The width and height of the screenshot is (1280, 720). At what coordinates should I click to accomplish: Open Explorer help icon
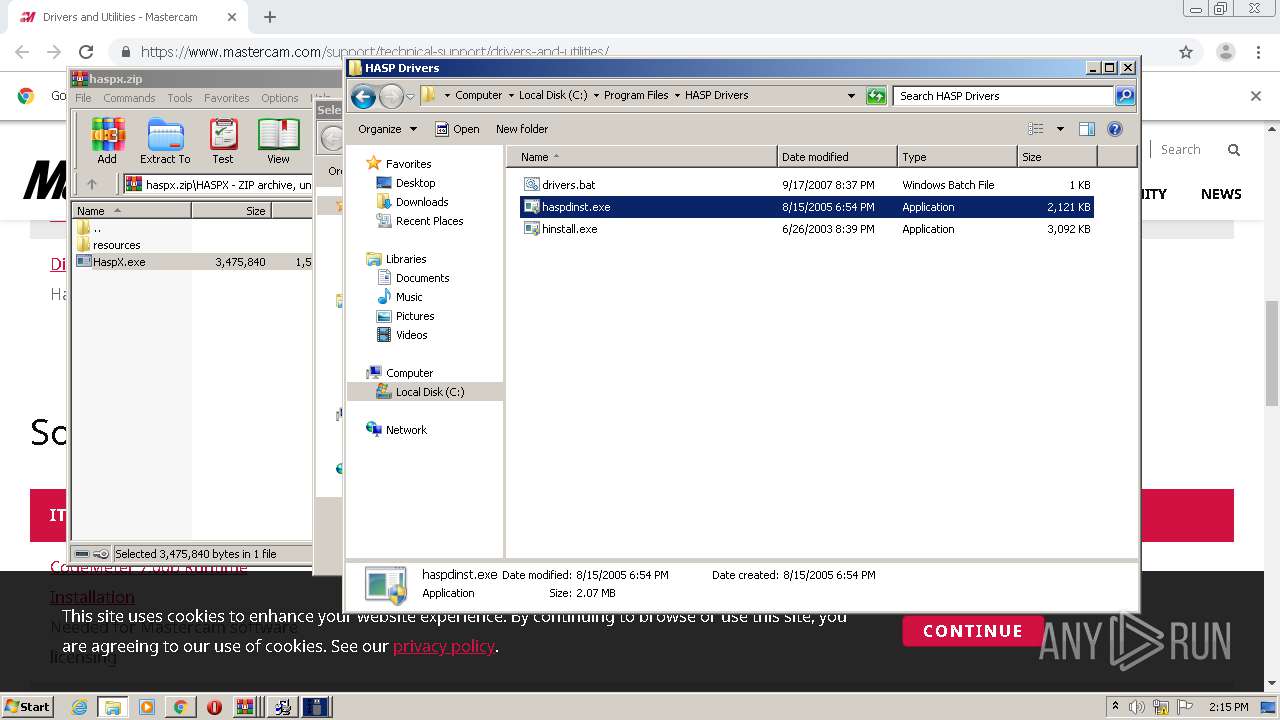(1115, 129)
